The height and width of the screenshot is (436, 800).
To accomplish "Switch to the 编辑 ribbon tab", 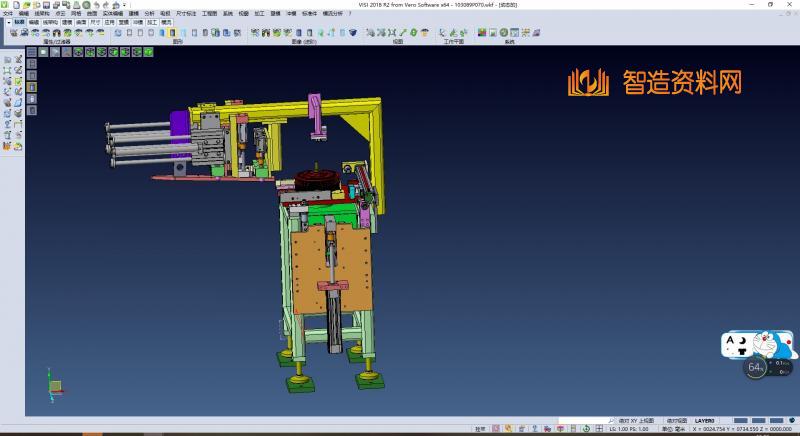I will click(34, 21).
